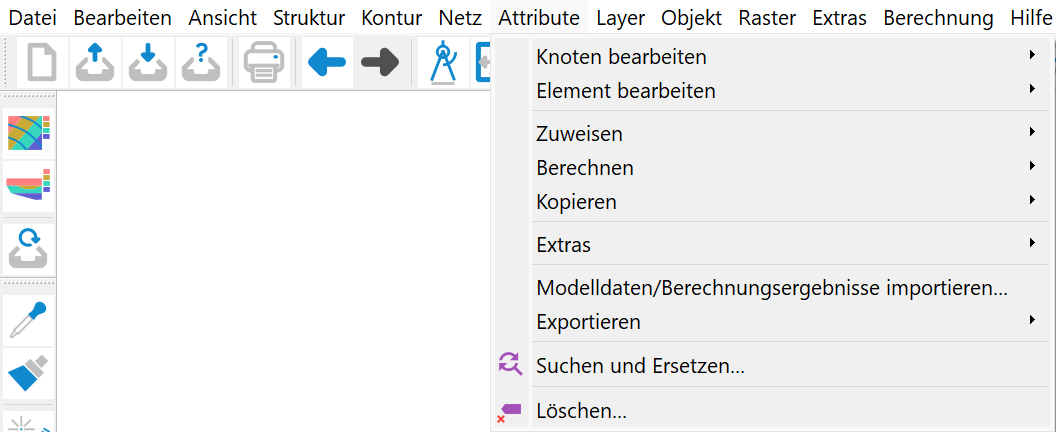The width and height of the screenshot is (1056, 432).
Task: Click the eyedropper tool icon
Action: click(x=29, y=320)
